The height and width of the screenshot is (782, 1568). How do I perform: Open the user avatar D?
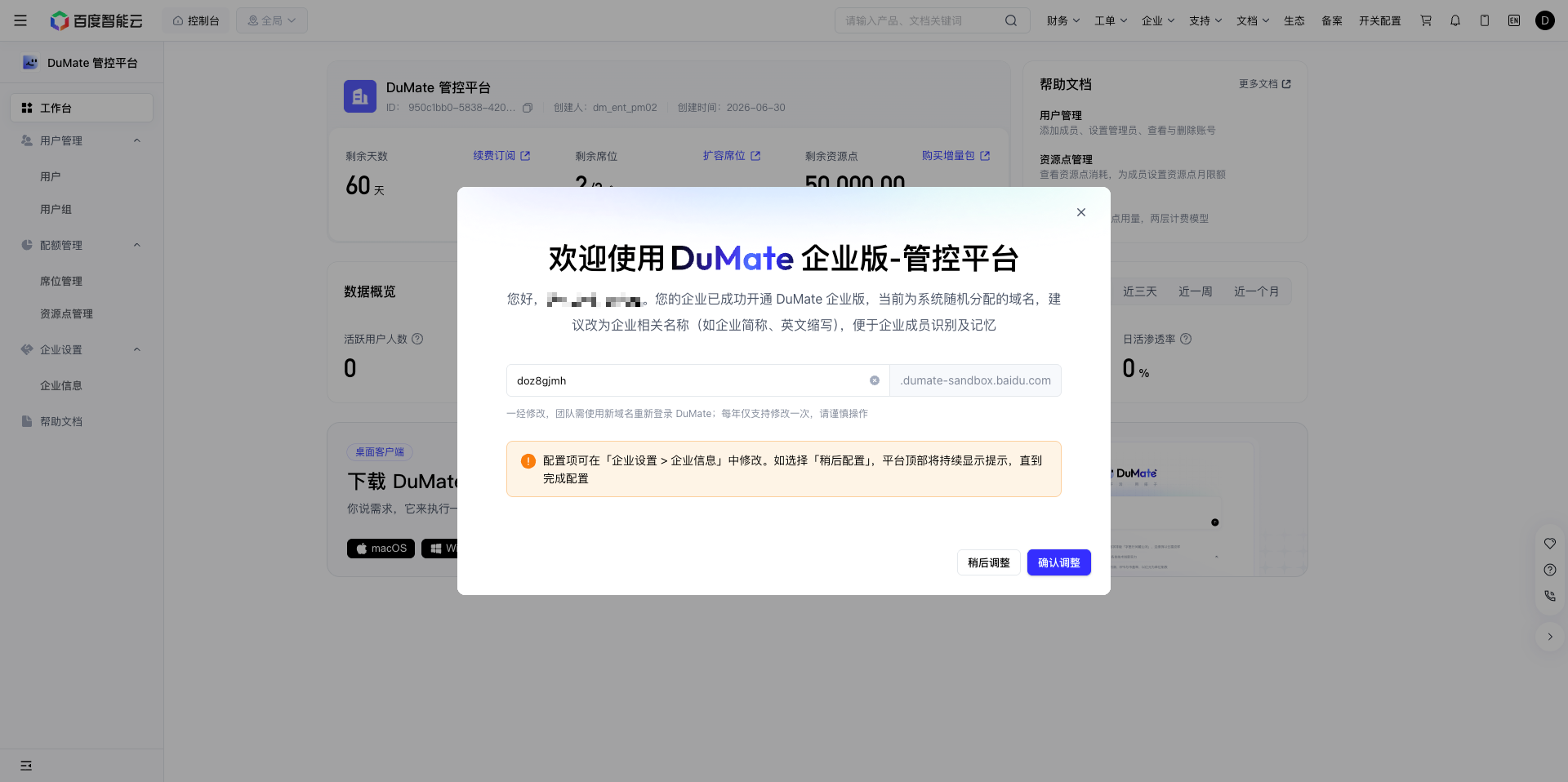click(x=1545, y=20)
